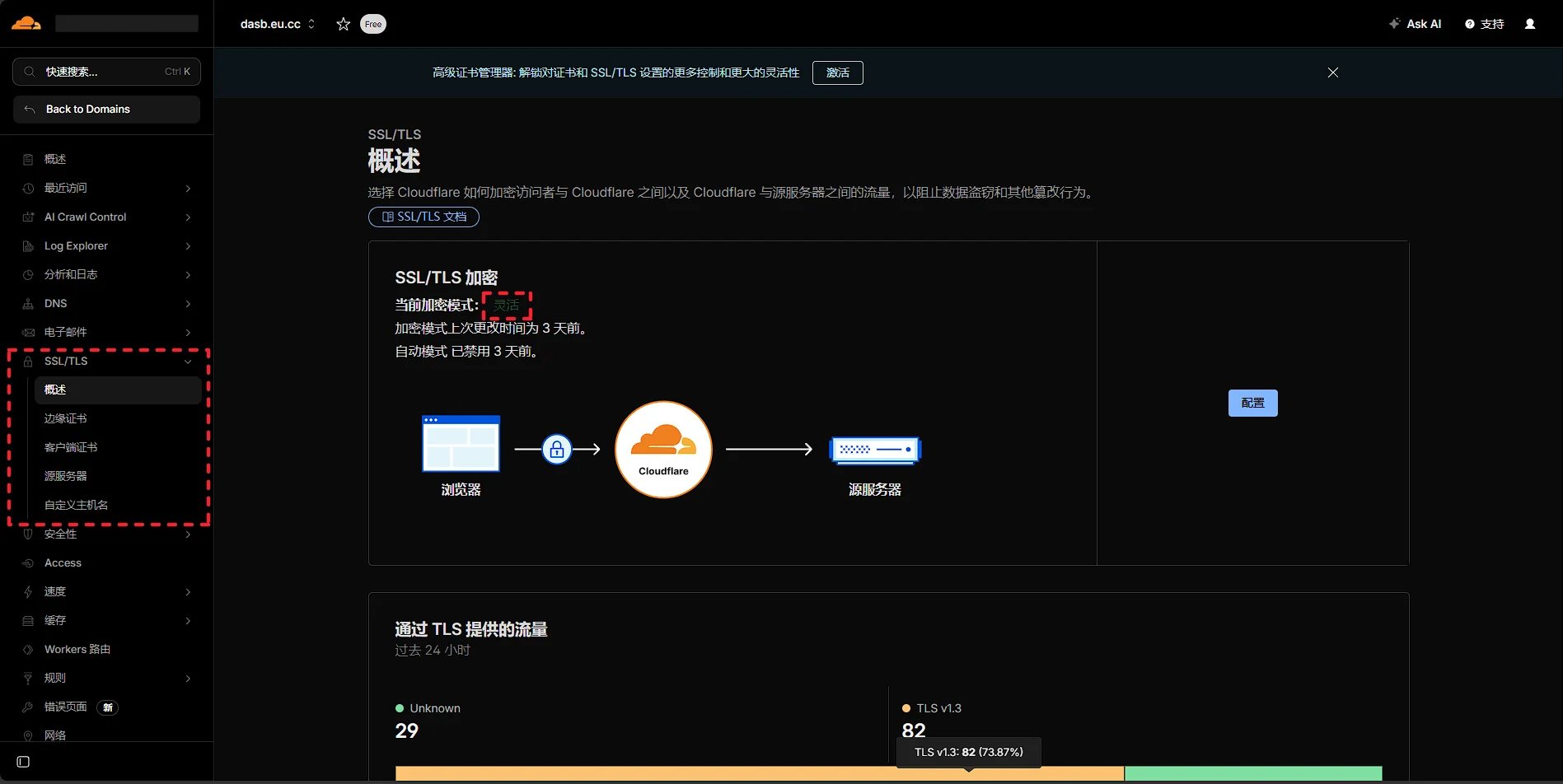The image size is (1563, 784).
Task: Click the 新 badge beside 错误页面
Action: click(x=108, y=707)
